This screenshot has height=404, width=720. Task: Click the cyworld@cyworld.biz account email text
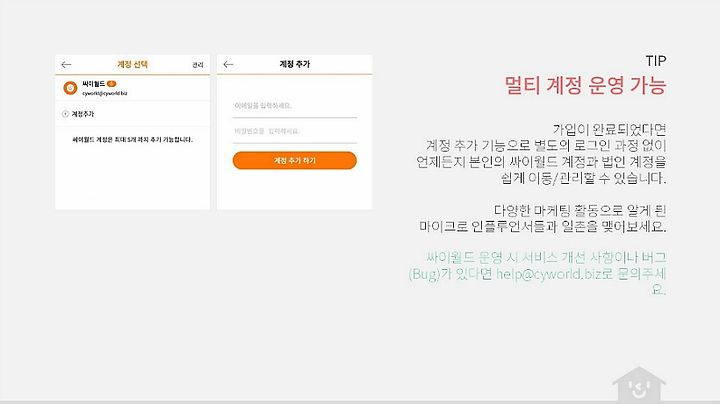point(105,93)
